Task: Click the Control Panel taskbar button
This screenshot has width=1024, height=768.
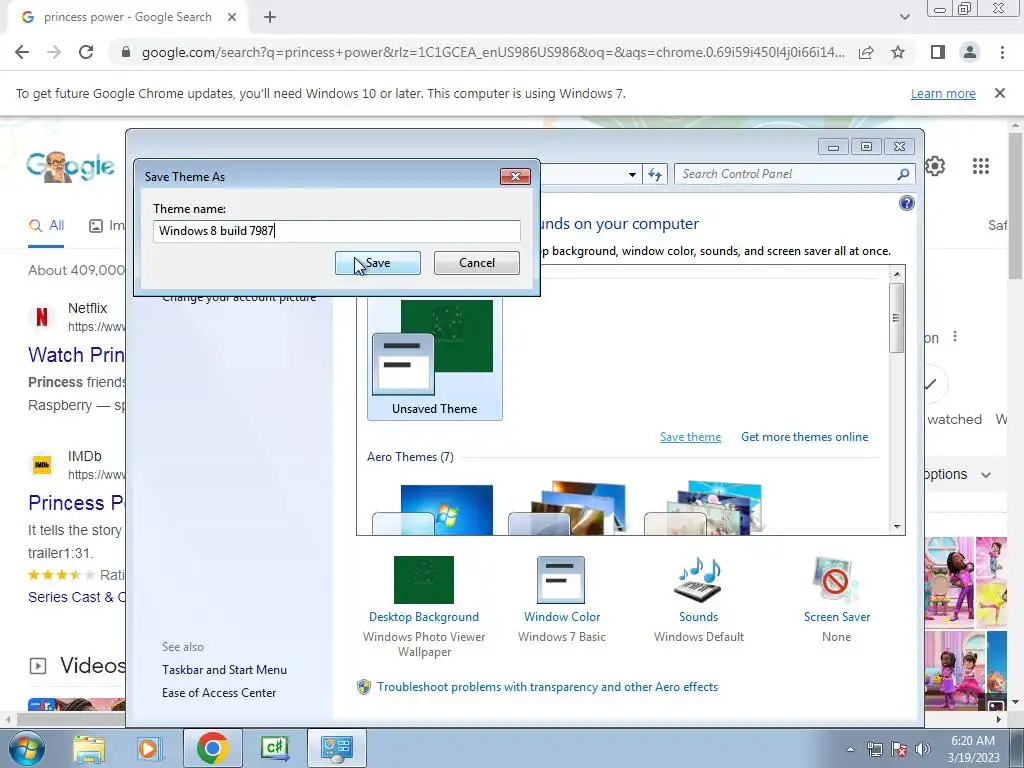Action: tap(337, 748)
